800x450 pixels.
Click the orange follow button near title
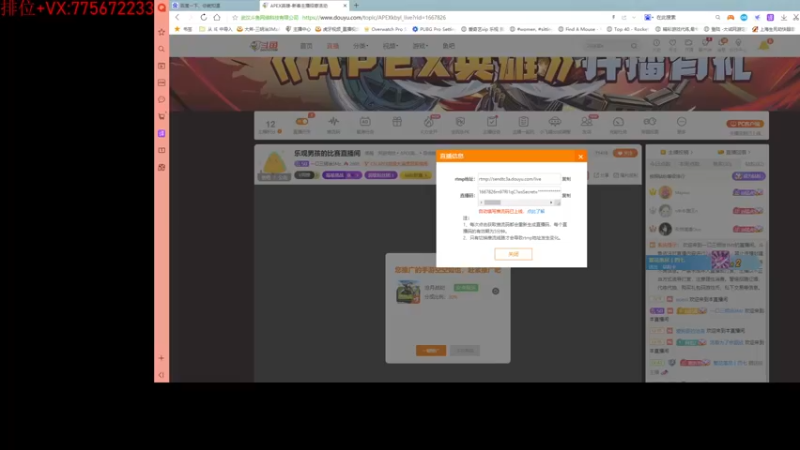(x=625, y=153)
